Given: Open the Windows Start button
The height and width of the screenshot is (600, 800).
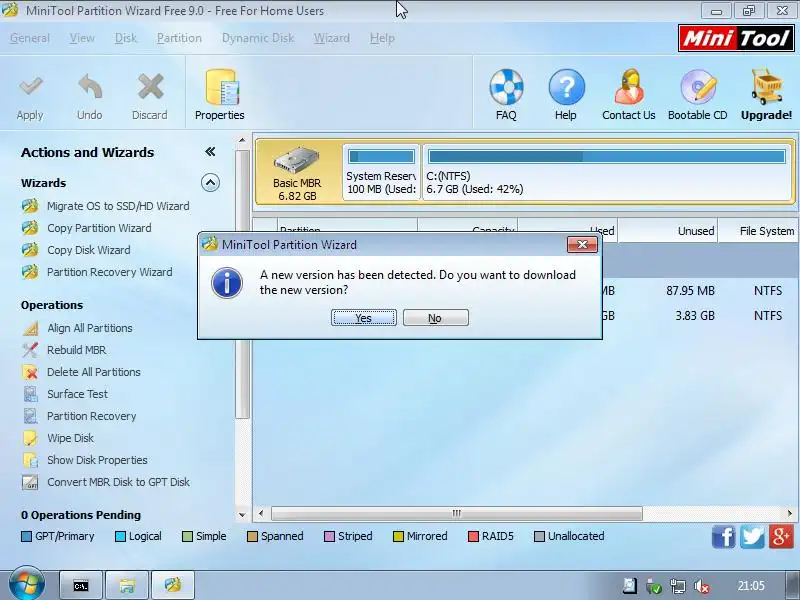Looking at the screenshot, I should (x=27, y=585).
